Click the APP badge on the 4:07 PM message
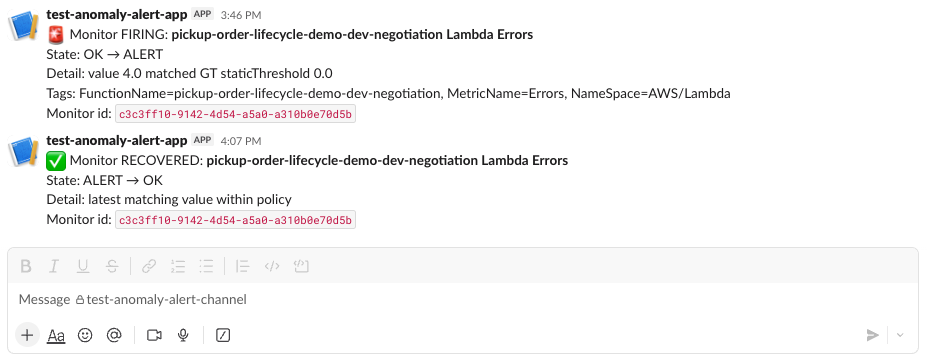Viewport: 927px width, 364px height. 203,140
